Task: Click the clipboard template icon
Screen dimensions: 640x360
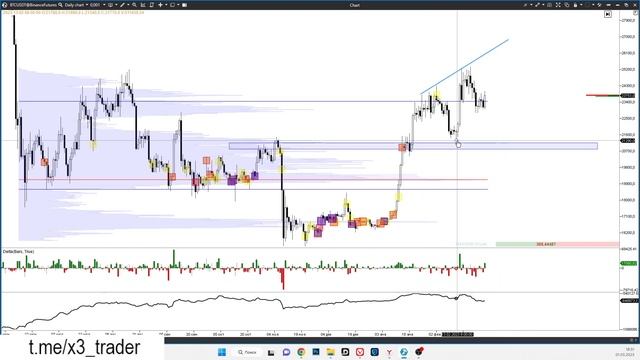Action: pyautogui.click(x=151, y=5)
